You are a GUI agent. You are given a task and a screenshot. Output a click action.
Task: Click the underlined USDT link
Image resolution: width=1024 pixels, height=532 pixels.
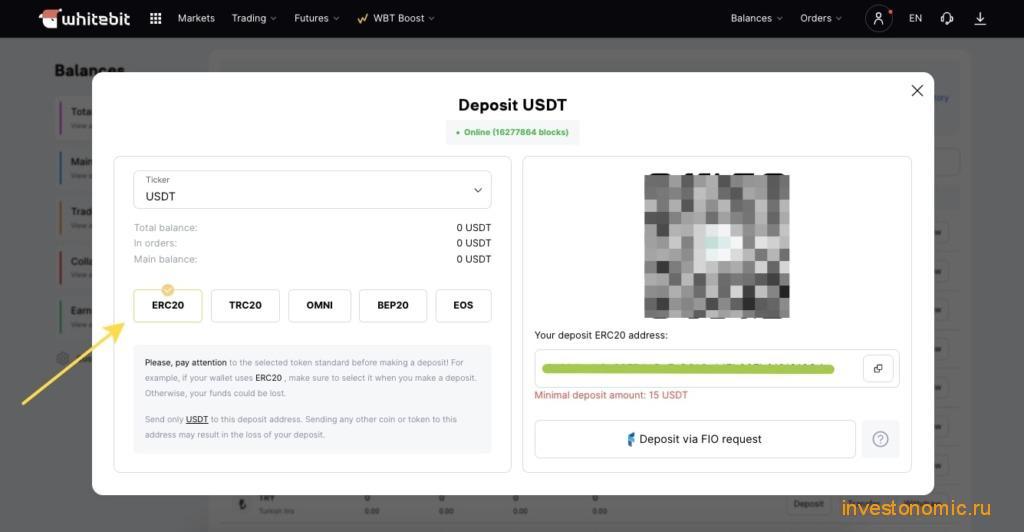[197, 420]
